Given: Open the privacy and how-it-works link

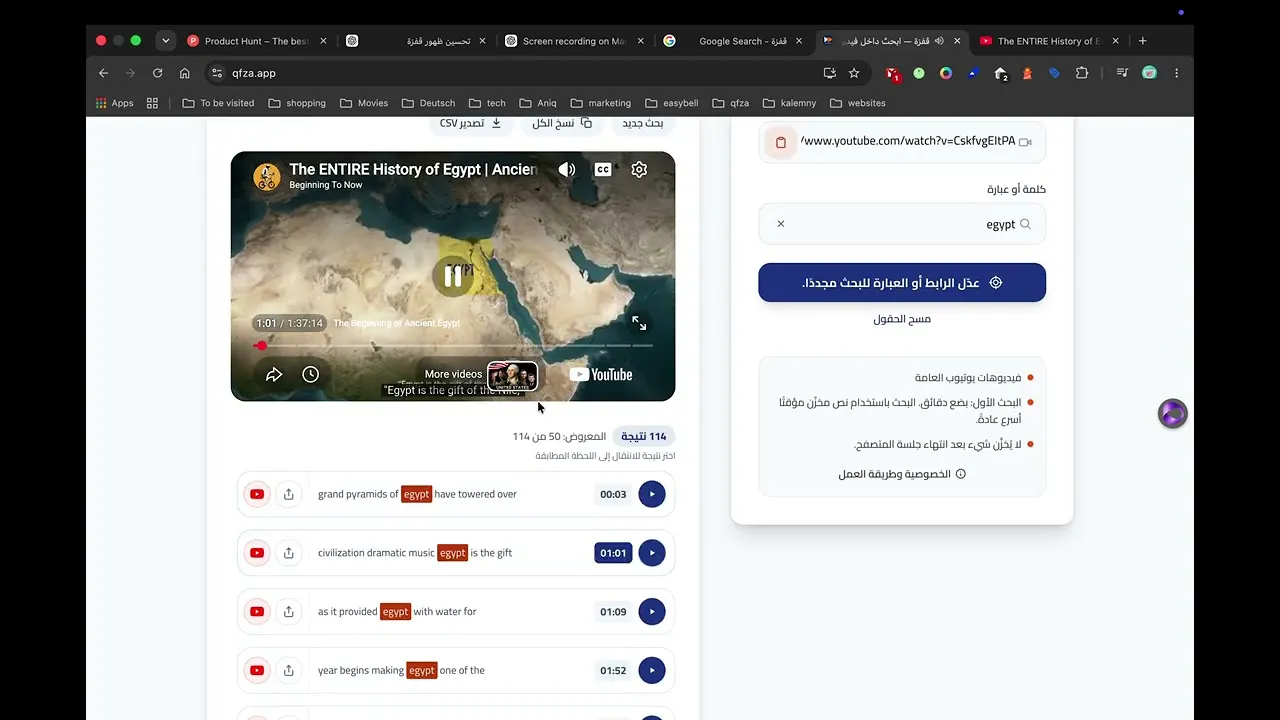Looking at the screenshot, I should pyautogui.click(x=902, y=474).
